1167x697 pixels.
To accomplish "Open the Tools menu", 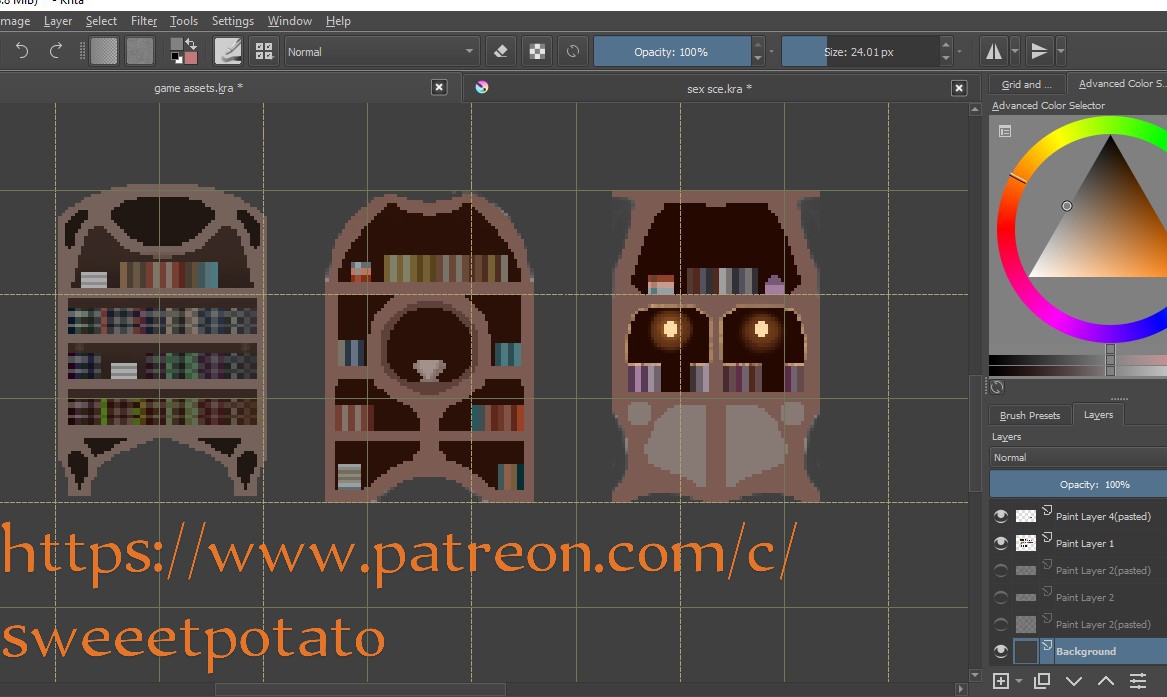I will (x=184, y=21).
